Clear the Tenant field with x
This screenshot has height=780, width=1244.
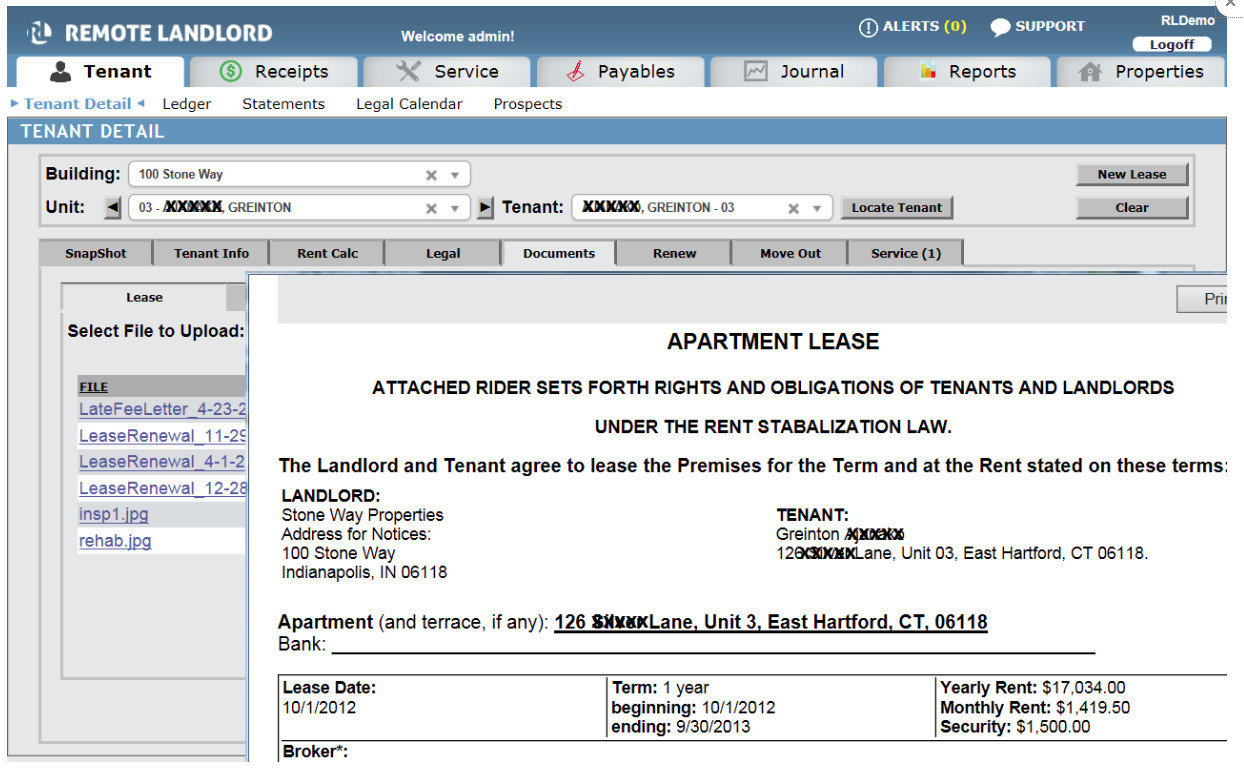click(793, 208)
